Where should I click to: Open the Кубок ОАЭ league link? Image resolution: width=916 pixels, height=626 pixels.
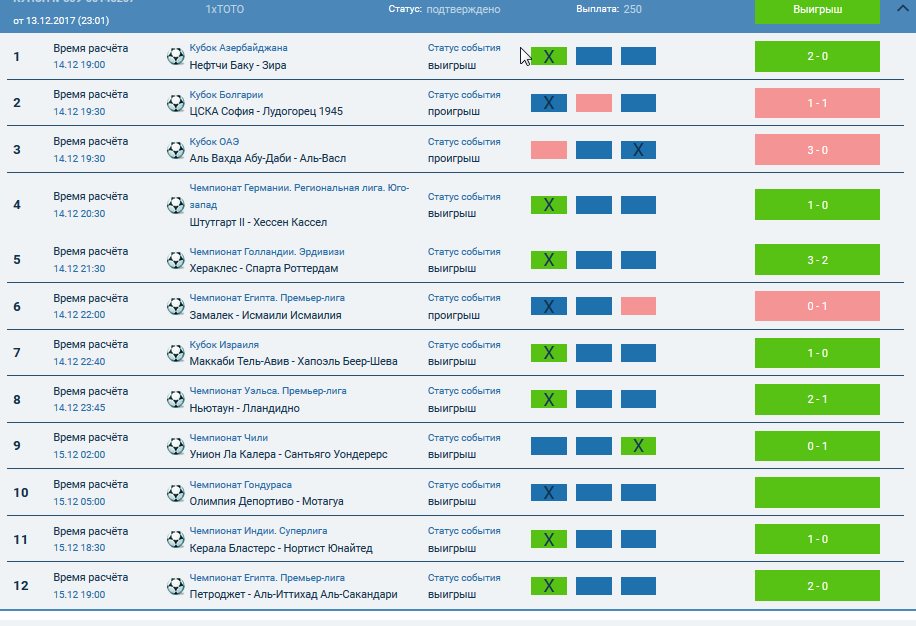coord(214,142)
